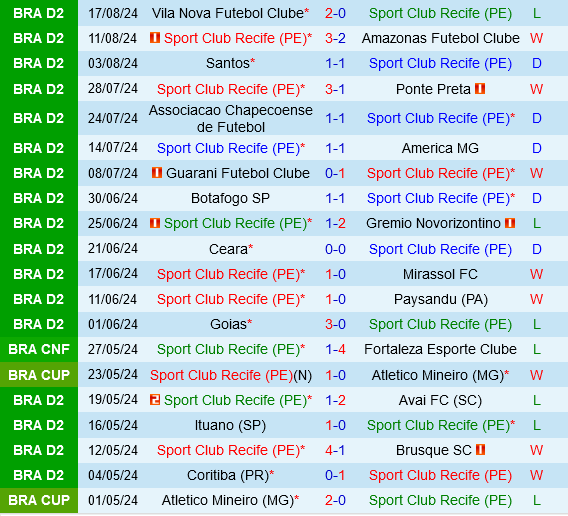Image resolution: width=568 pixels, height=516 pixels.
Task: Click the BRA CUP label in the 23/05/24 row
Action: pos(39,375)
